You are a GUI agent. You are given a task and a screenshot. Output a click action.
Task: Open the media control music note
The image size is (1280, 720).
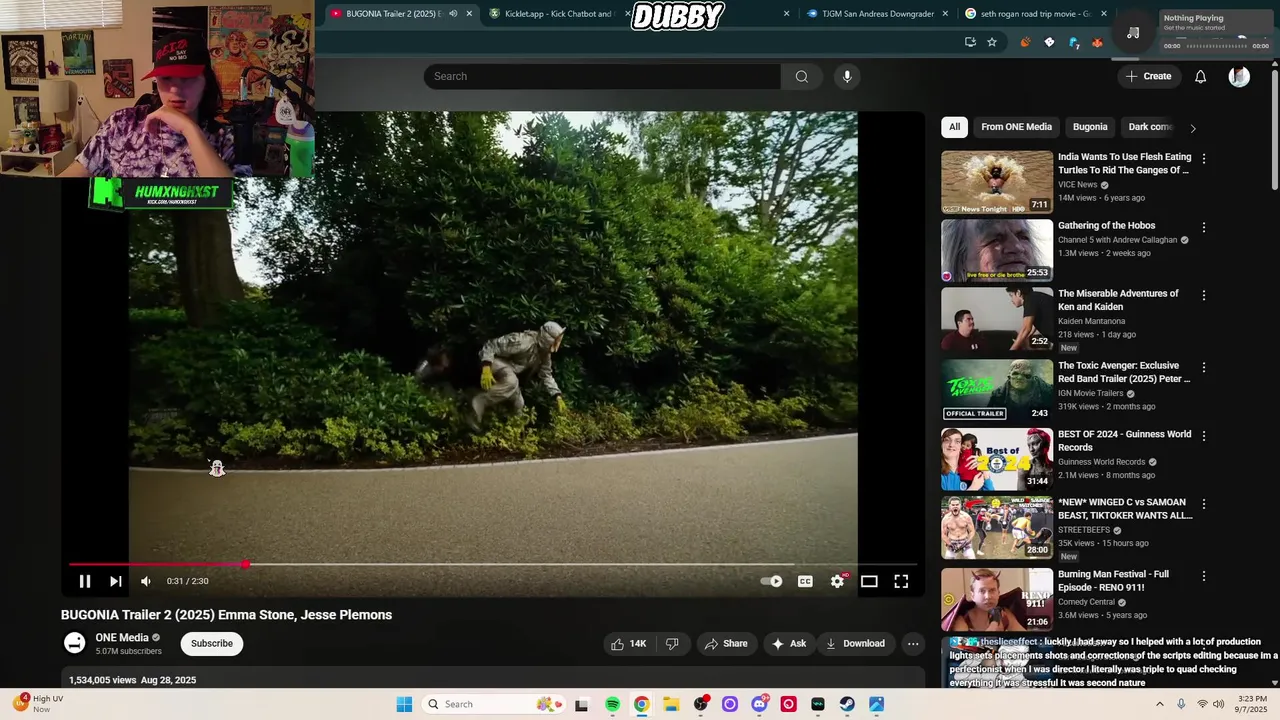click(1133, 33)
